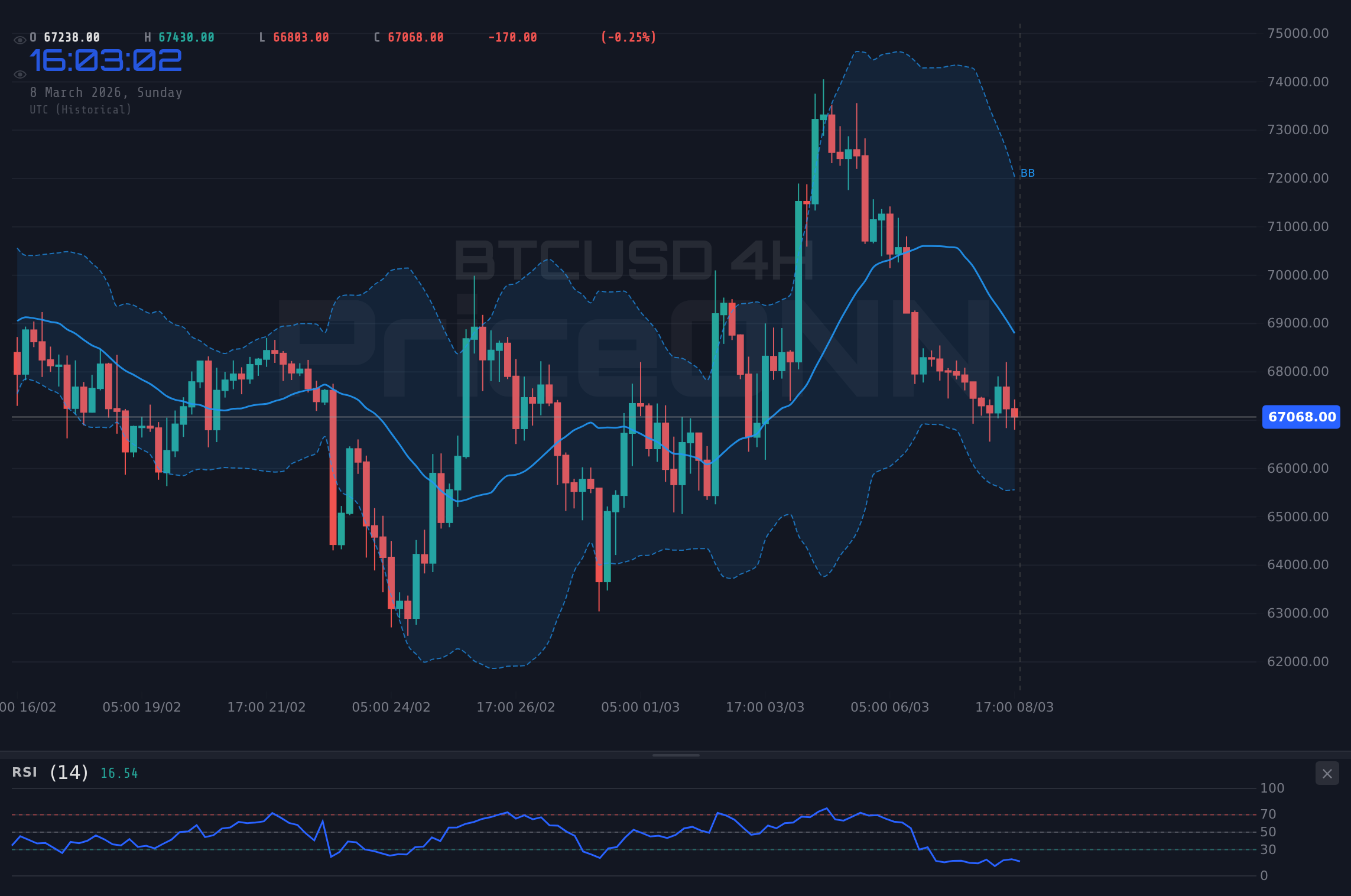Click the RSI 30 scale label

(1268, 850)
